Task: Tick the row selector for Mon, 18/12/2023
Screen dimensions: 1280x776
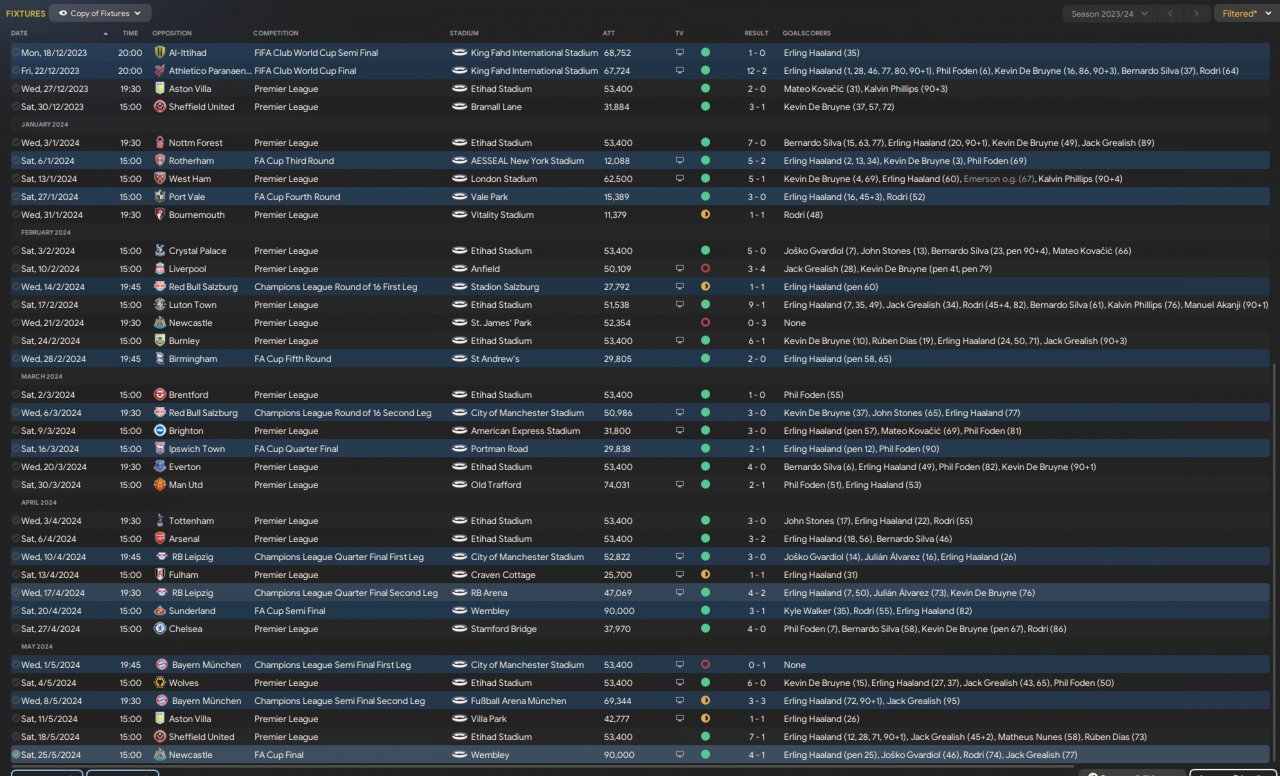Action: pos(15,52)
